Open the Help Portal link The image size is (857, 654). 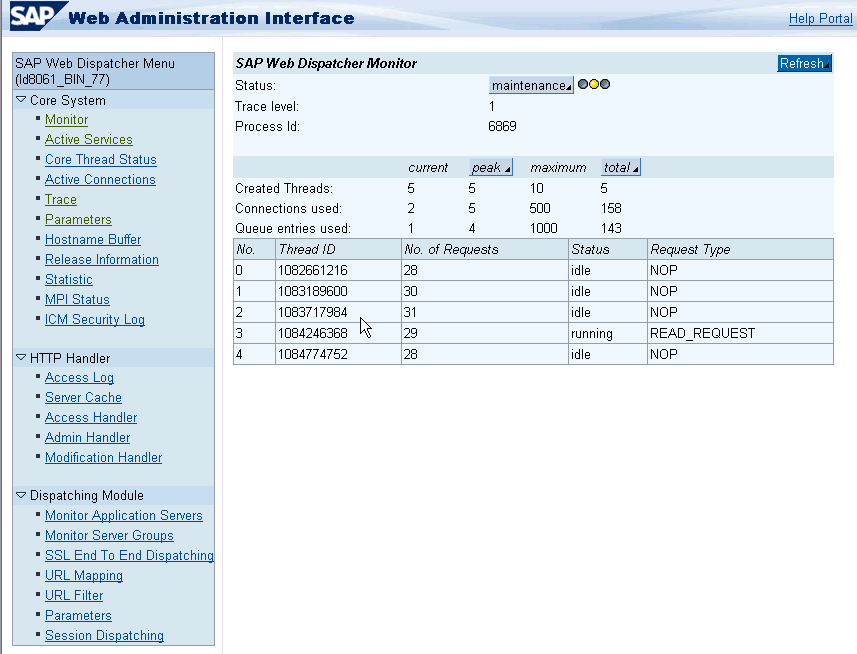[x=820, y=19]
